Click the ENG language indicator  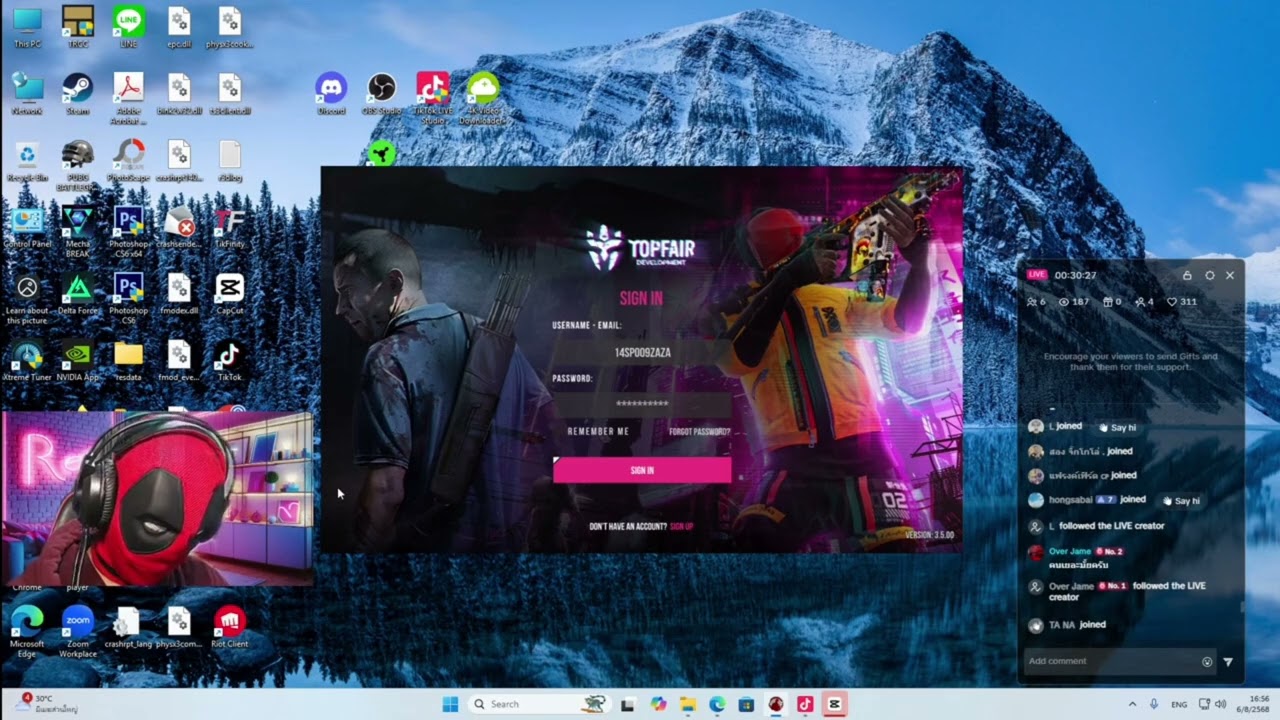click(x=1179, y=704)
